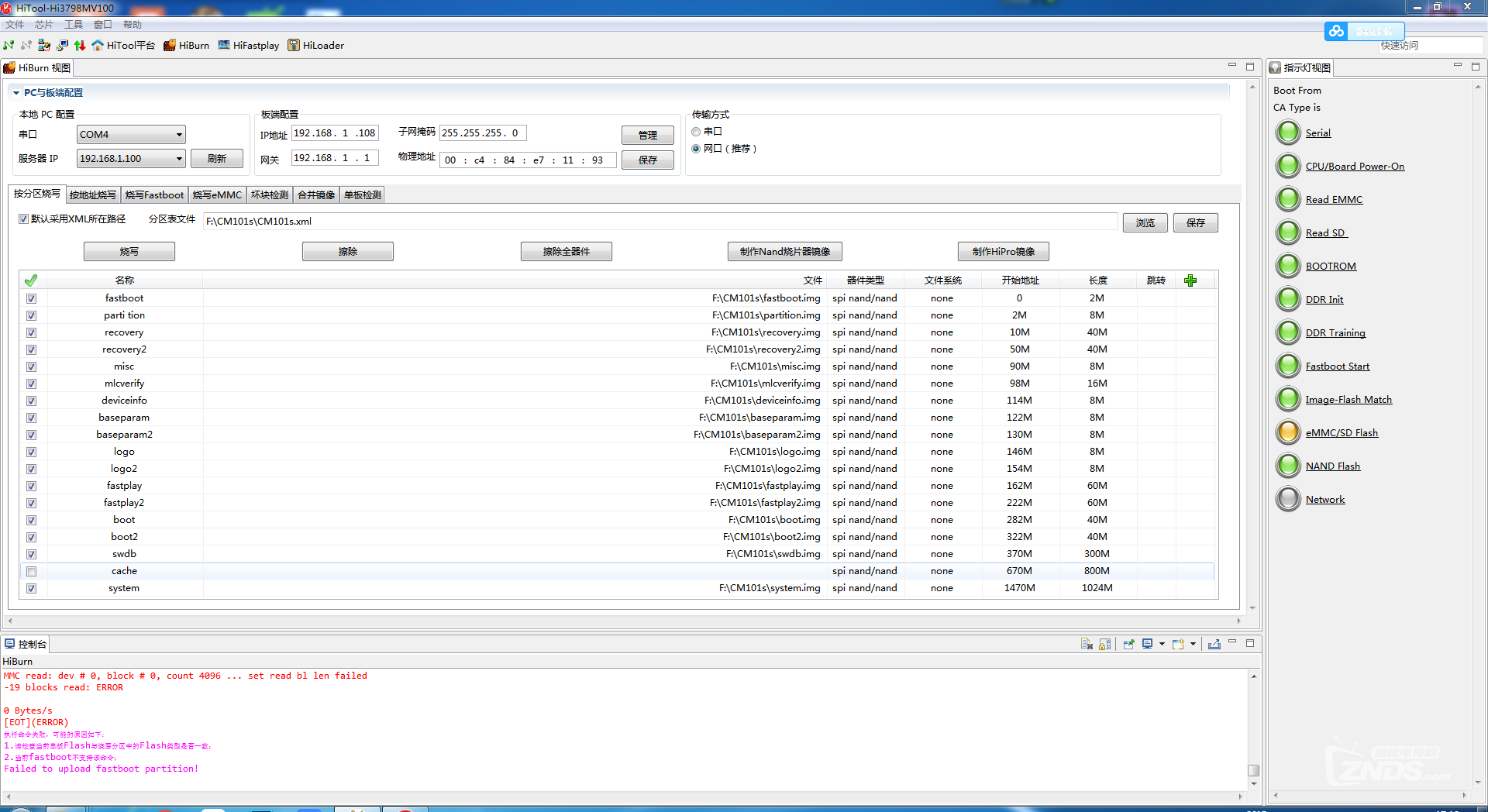1488x812 pixels.
Task: Open the 文件 menu
Action: pyautogui.click(x=15, y=25)
